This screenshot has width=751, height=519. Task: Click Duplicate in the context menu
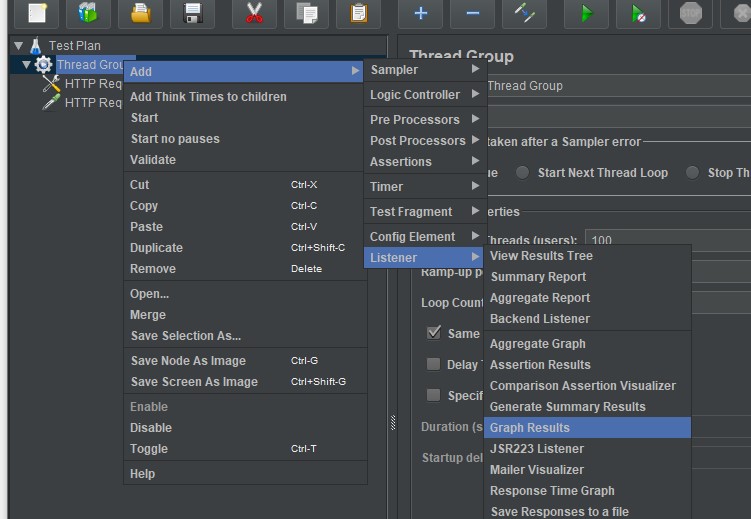pyautogui.click(x=156, y=248)
